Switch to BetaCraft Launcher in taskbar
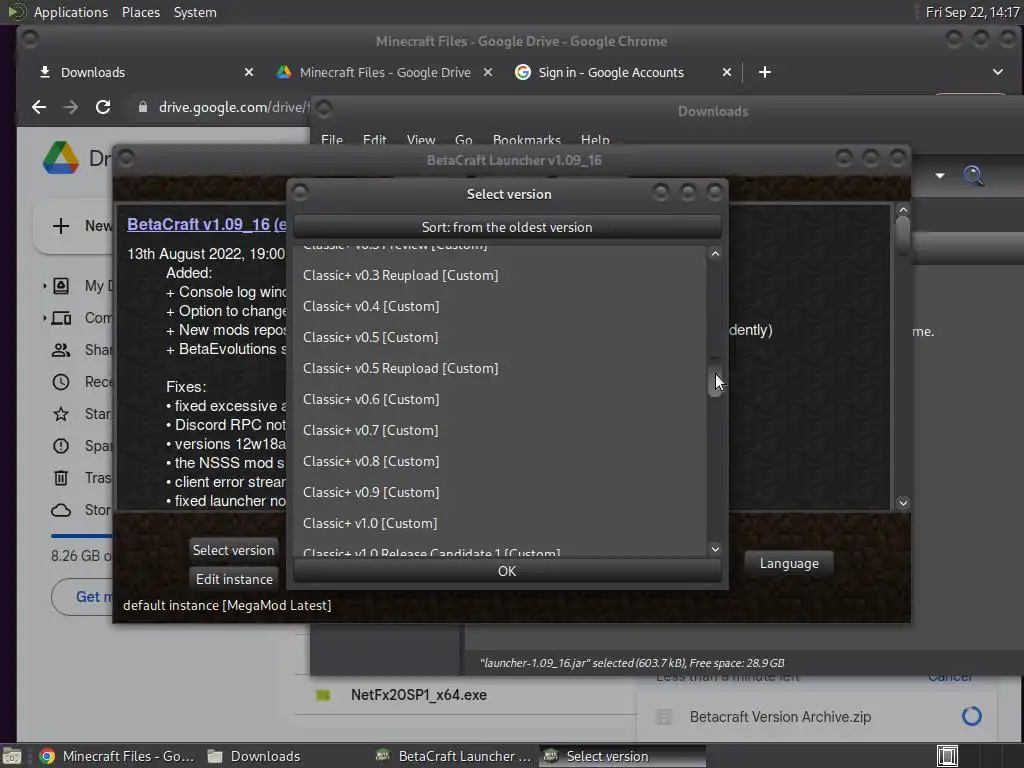 [x=454, y=756]
